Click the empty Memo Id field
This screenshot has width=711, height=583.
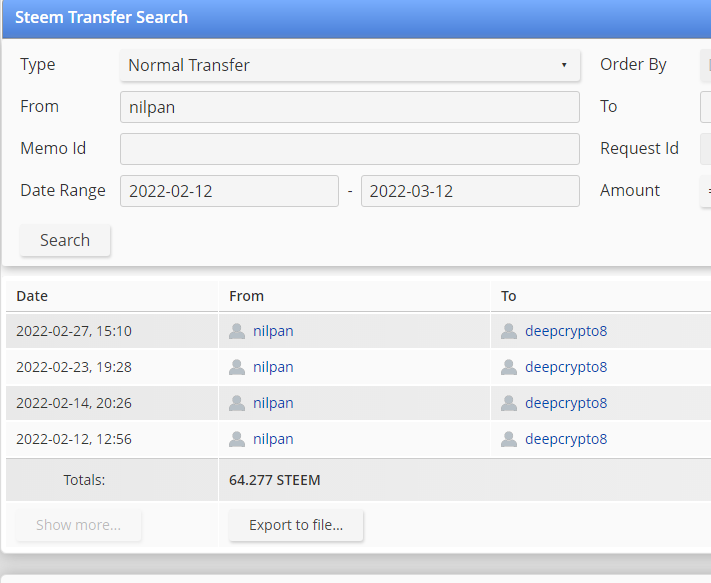[x=350, y=149]
